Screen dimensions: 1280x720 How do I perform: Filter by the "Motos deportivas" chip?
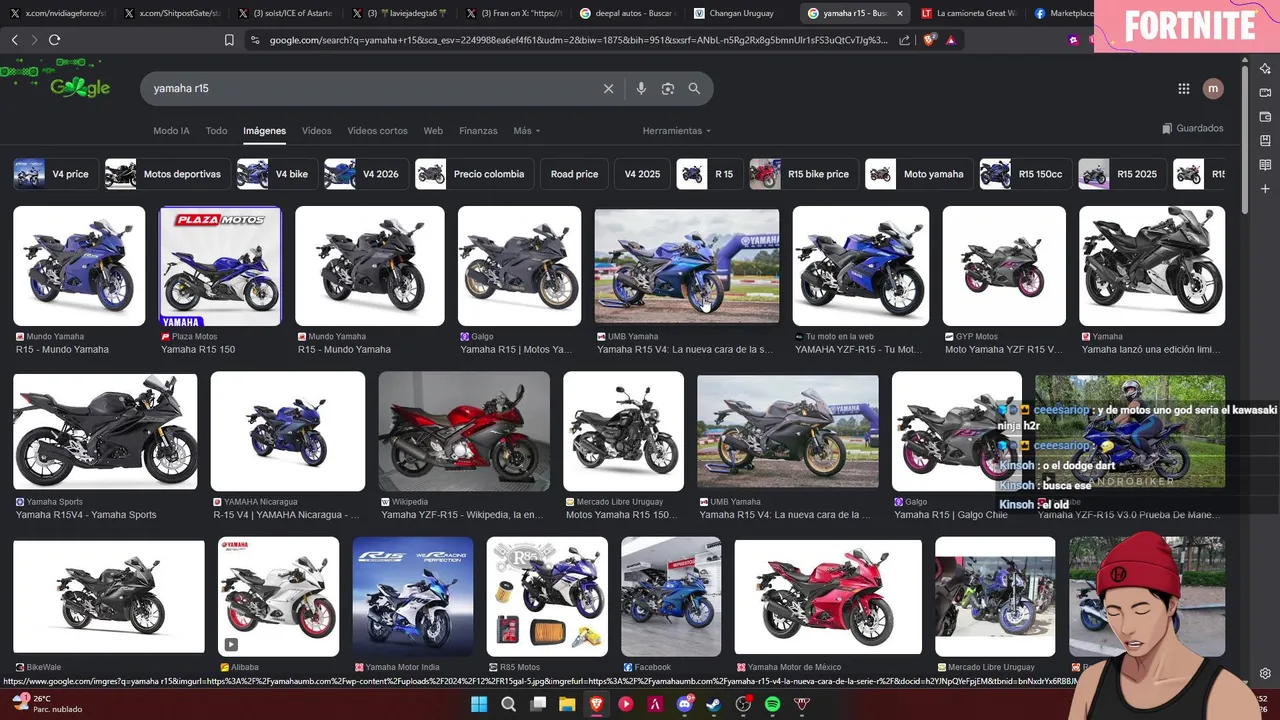tap(167, 174)
